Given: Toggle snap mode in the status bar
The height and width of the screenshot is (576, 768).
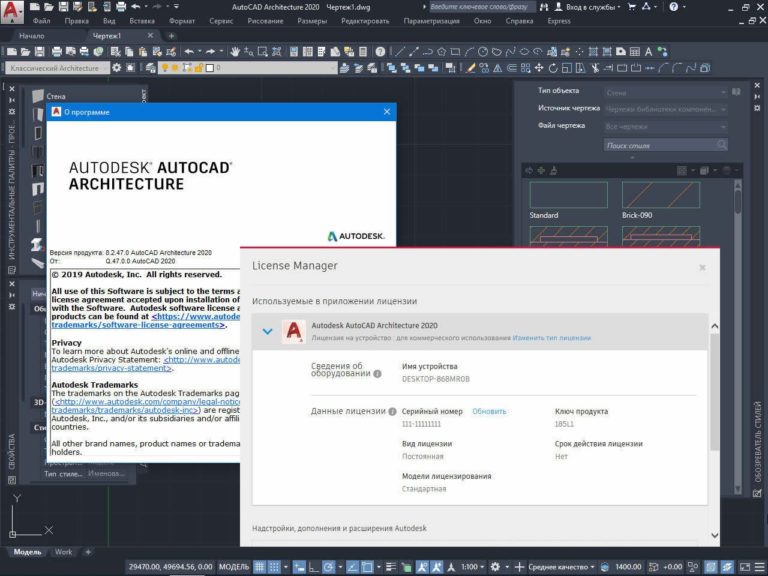Looking at the screenshot, I should (274, 567).
